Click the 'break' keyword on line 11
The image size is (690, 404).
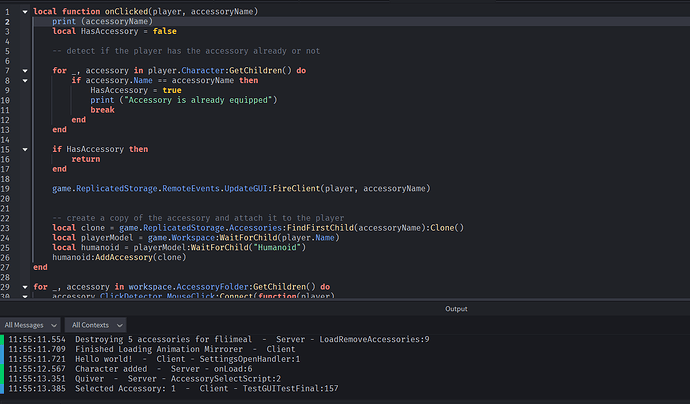click(103, 110)
